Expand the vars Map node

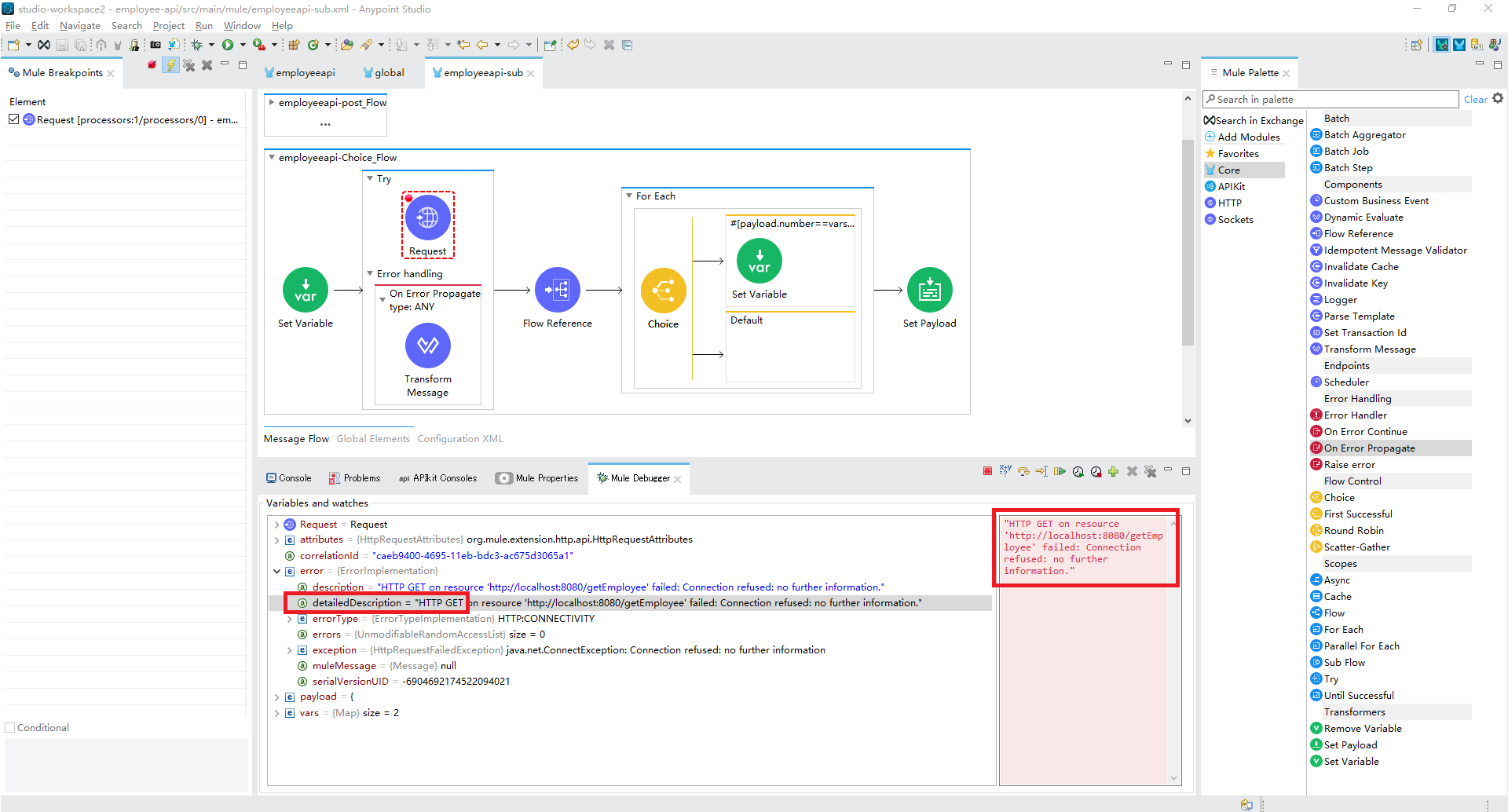[276, 713]
